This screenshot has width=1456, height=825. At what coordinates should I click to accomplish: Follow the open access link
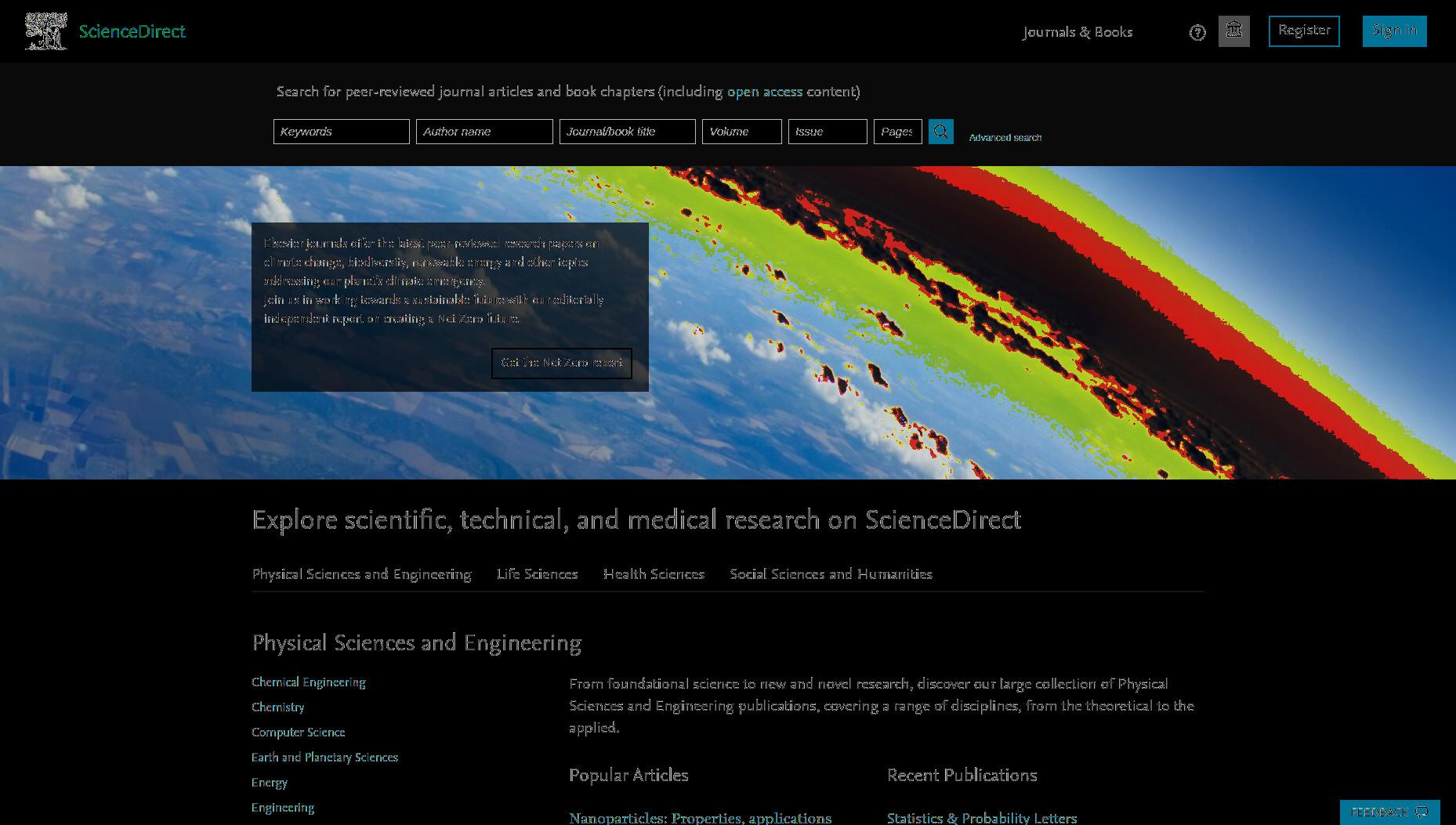[765, 92]
